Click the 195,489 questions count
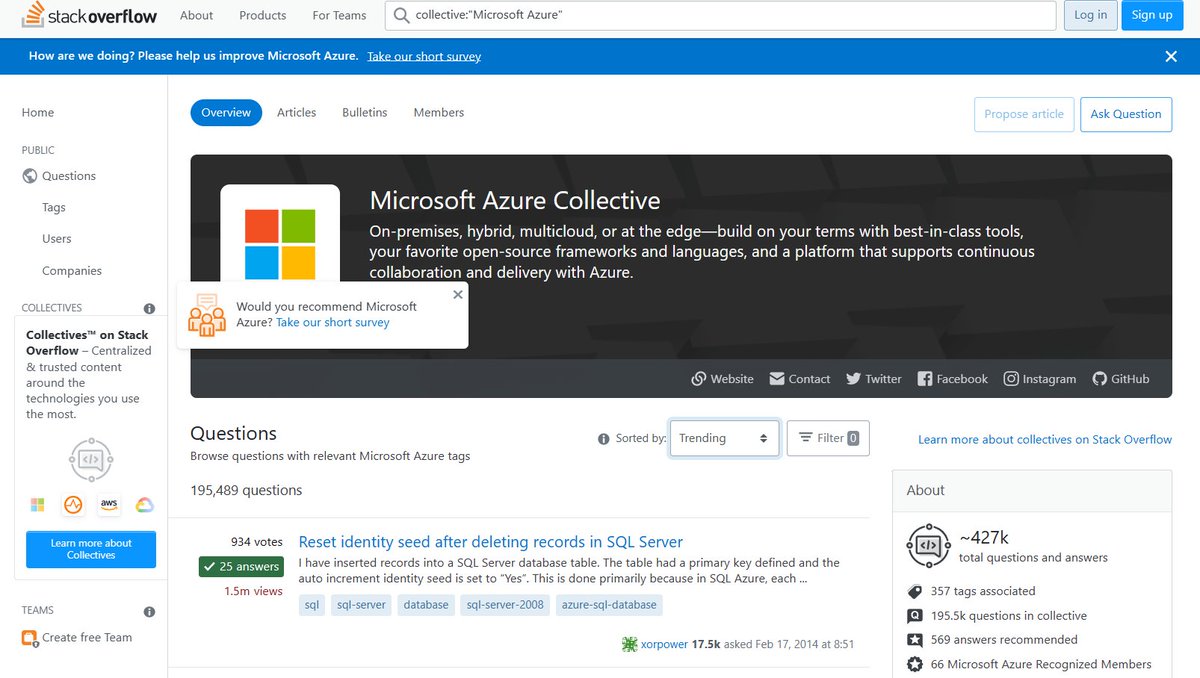The height and width of the screenshot is (678, 1200). (x=246, y=490)
